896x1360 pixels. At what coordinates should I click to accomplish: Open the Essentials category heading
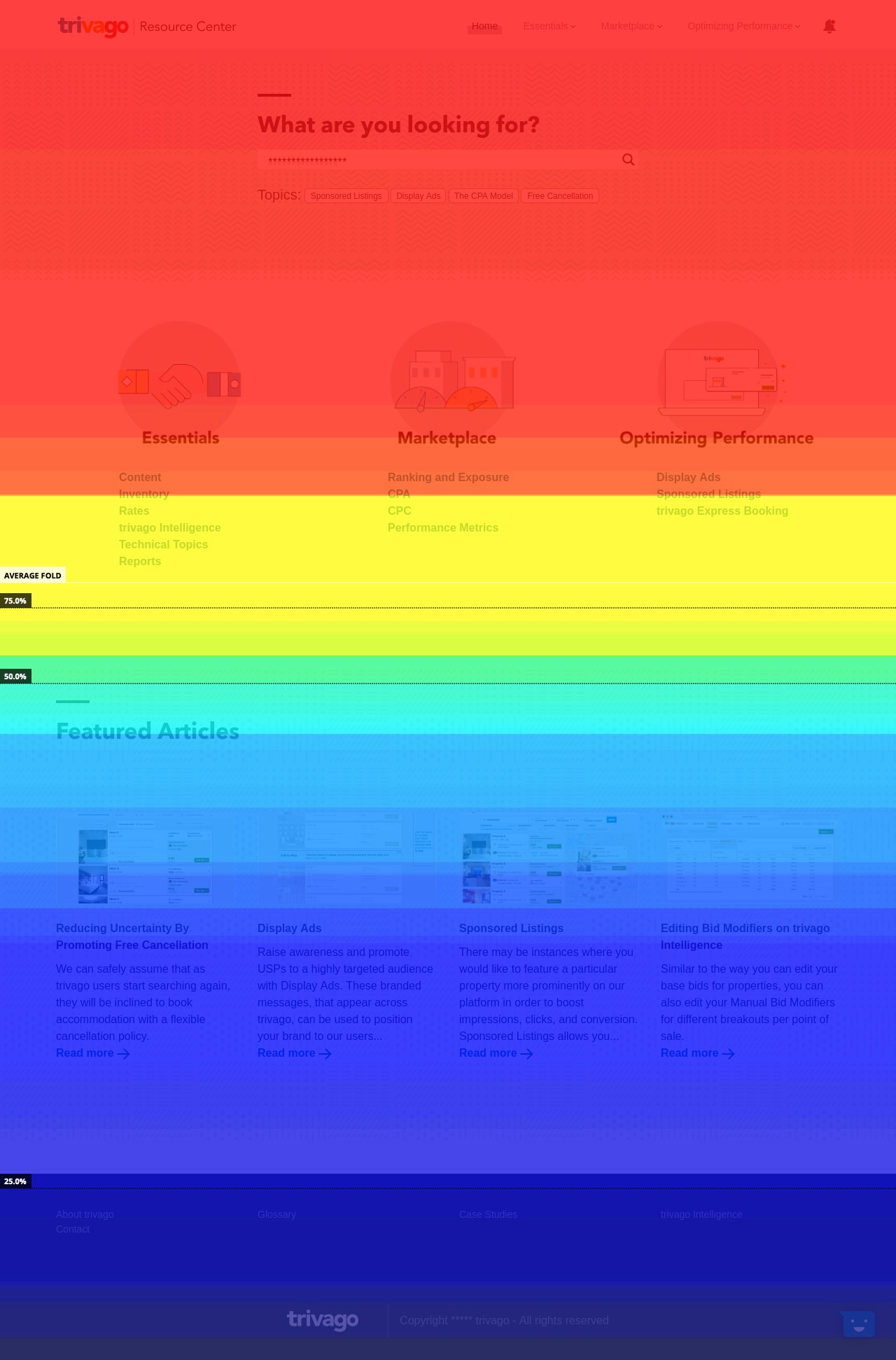coord(181,438)
